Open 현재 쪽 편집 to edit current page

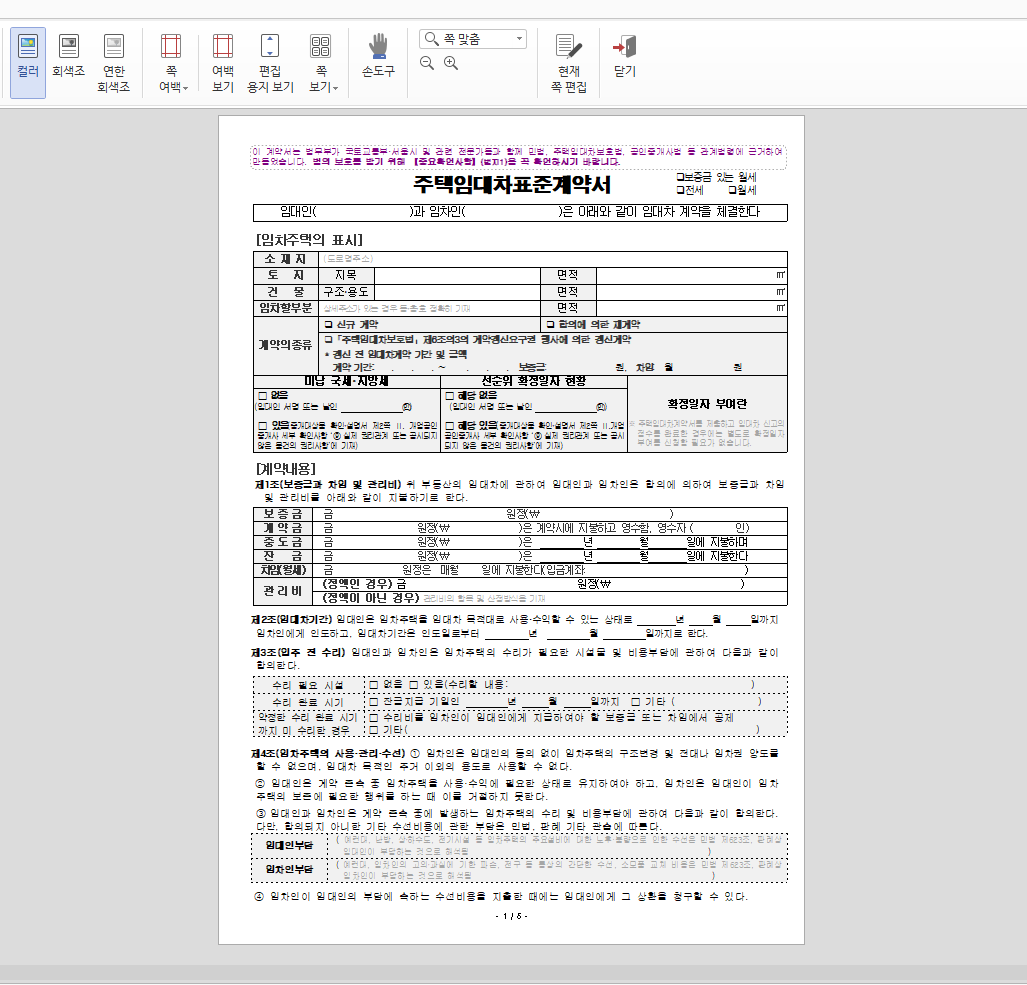pos(569,62)
